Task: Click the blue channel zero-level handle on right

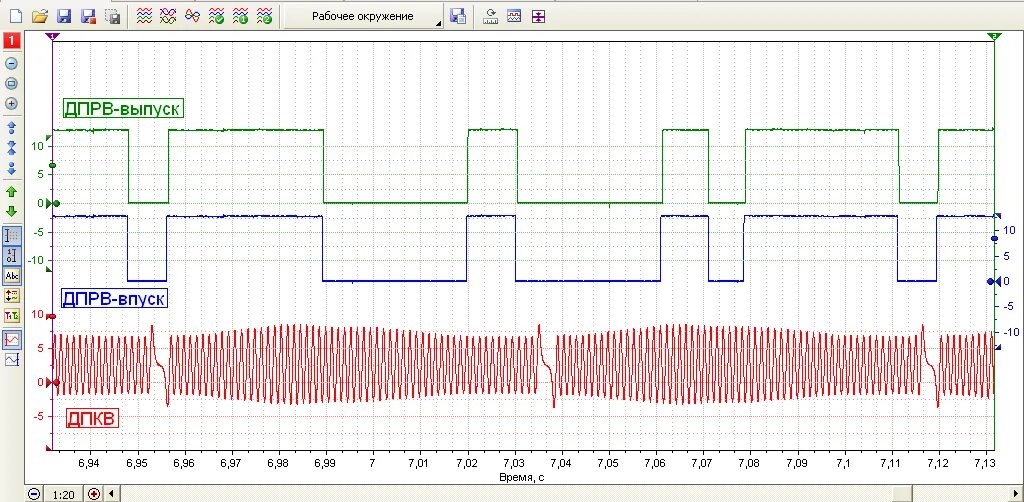Action: tap(994, 281)
